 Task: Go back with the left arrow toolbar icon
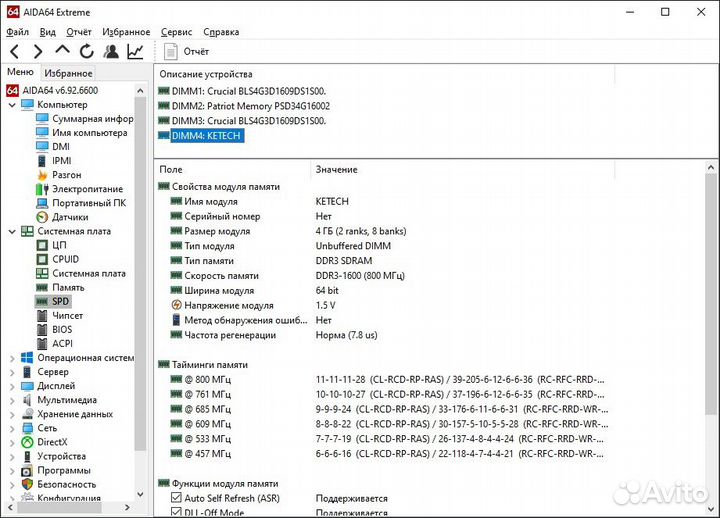pyautogui.click(x=14, y=51)
